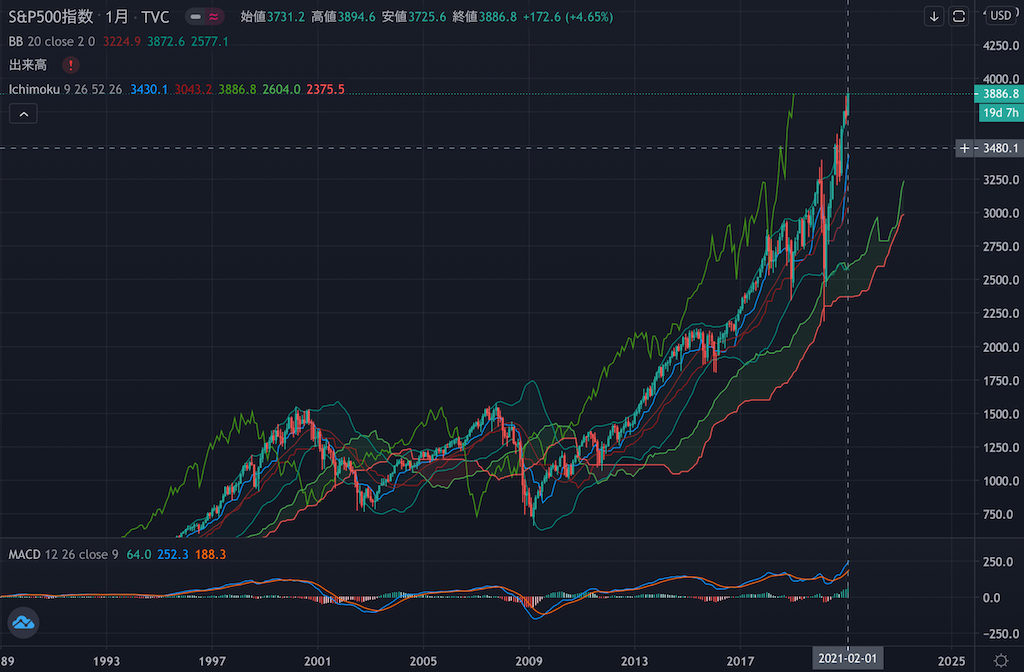
Task: Click the pink approximate-sign icon after TVC
Action: click(214, 17)
